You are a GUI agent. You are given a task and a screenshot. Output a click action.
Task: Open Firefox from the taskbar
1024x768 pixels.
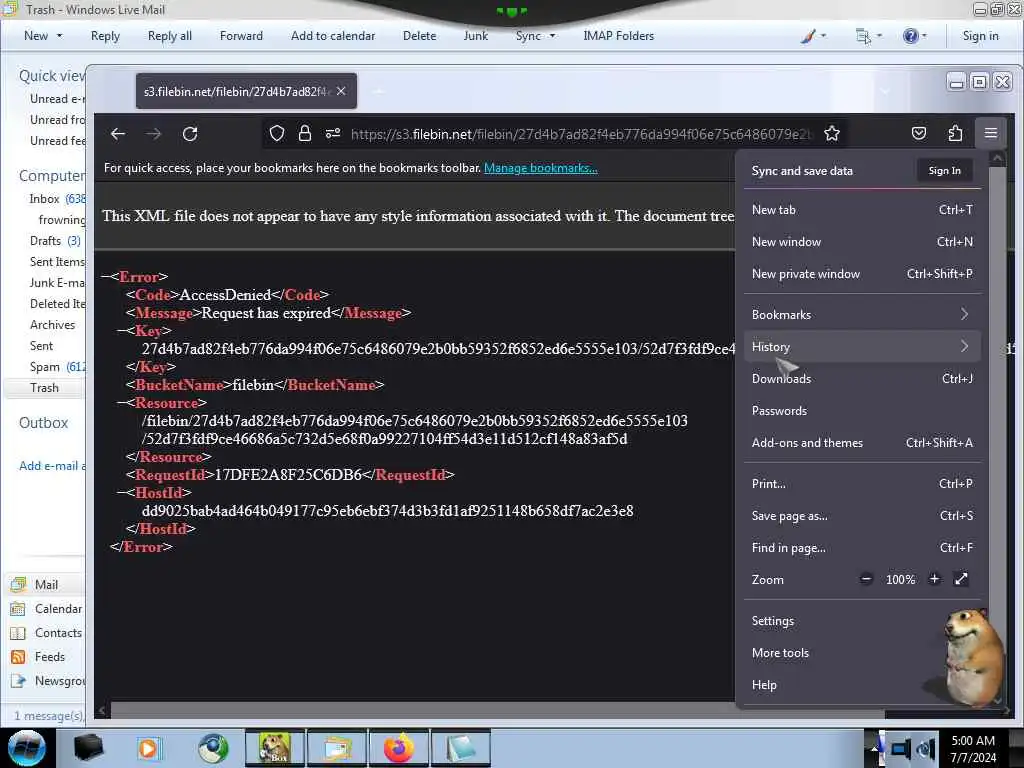(398, 748)
